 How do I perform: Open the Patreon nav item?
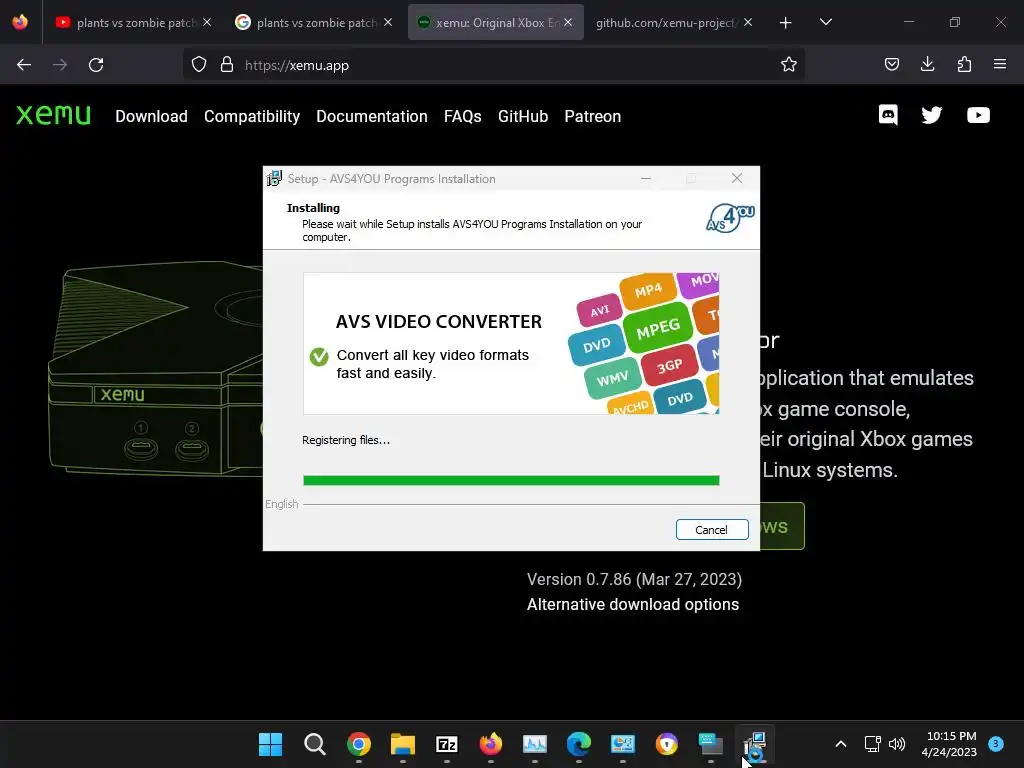pyautogui.click(x=592, y=116)
